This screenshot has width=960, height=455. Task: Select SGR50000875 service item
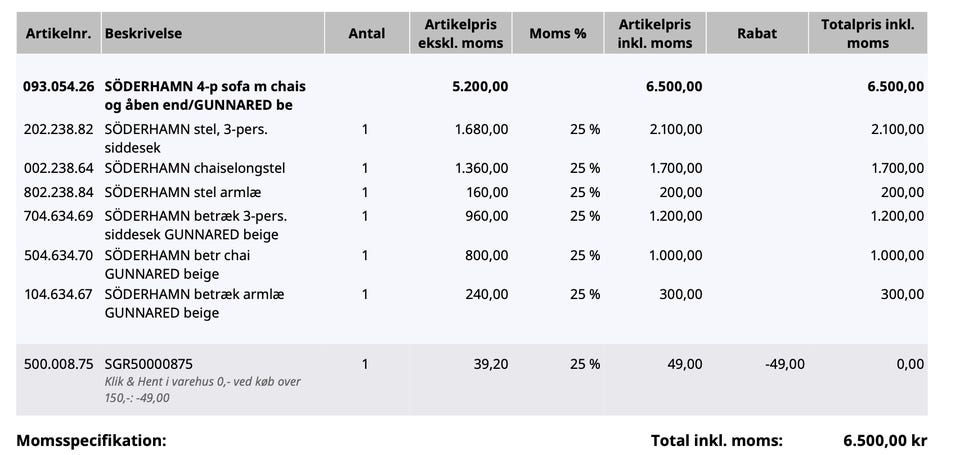coord(149,364)
